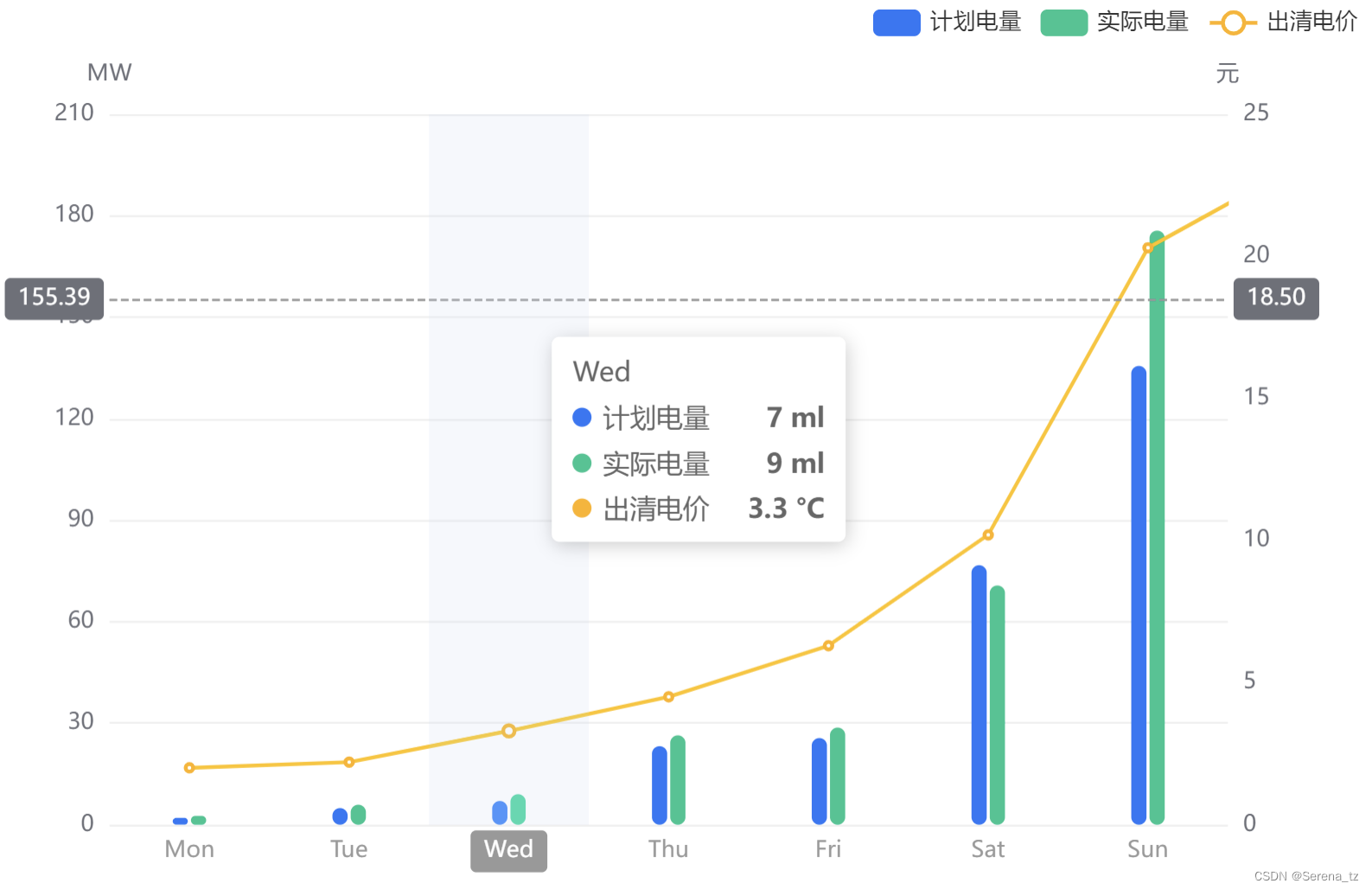Click the 7 ml value in tooltip

pyautogui.click(x=795, y=418)
